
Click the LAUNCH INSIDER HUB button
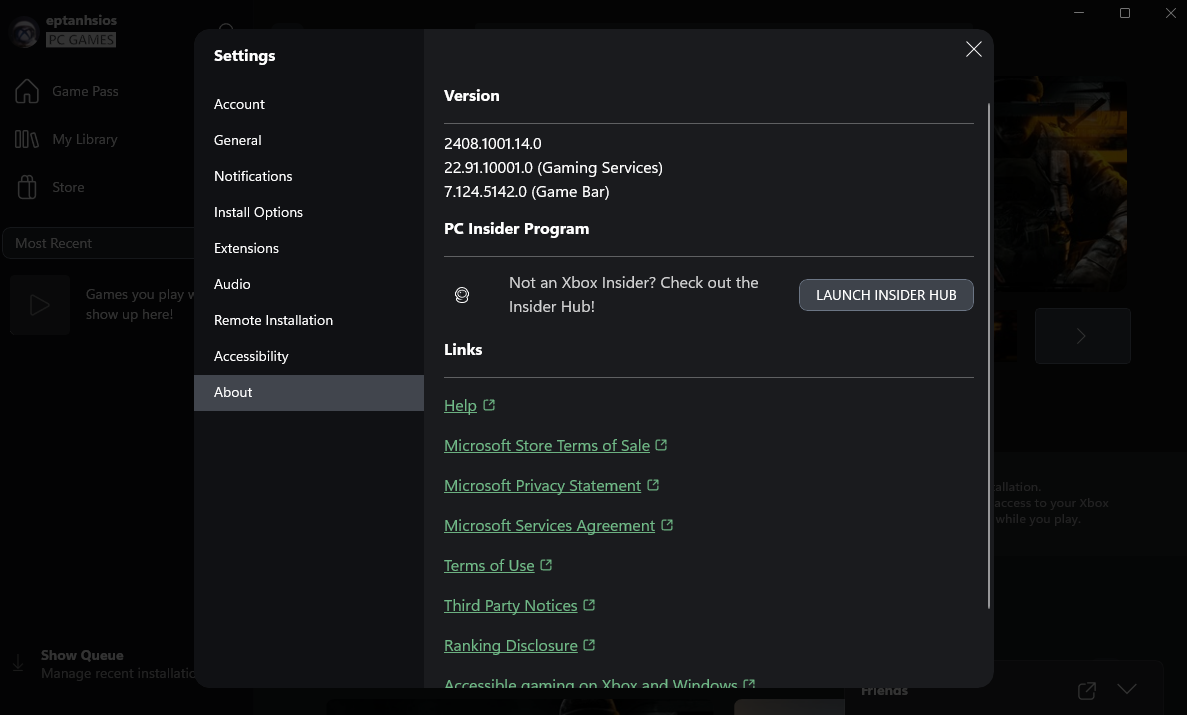pos(886,295)
